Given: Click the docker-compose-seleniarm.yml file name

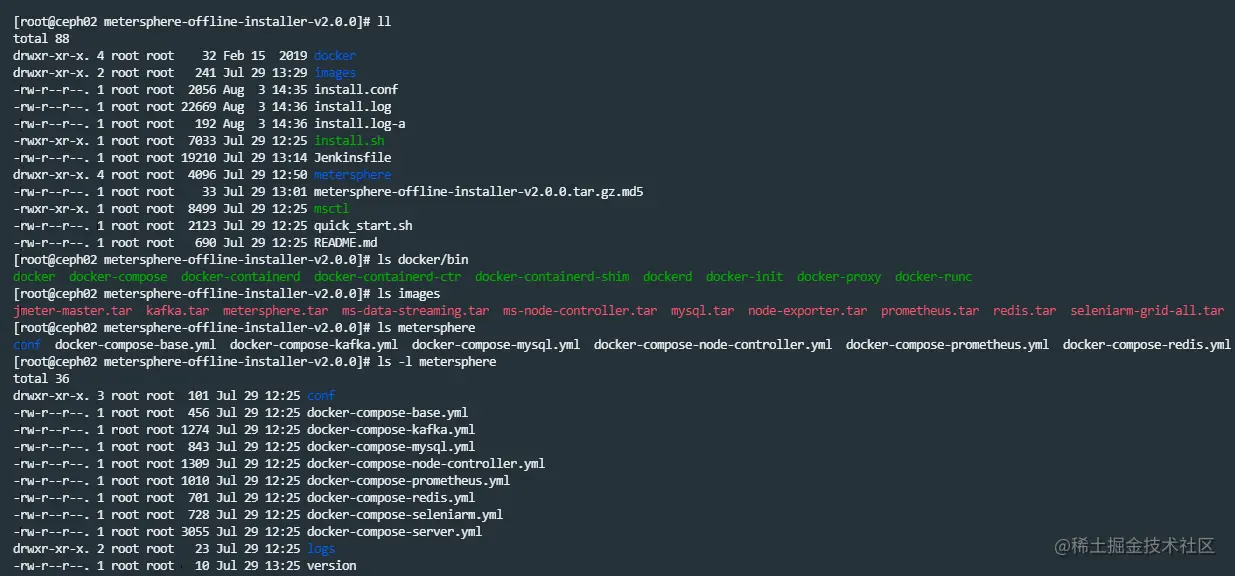Looking at the screenshot, I should tap(405, 515).
